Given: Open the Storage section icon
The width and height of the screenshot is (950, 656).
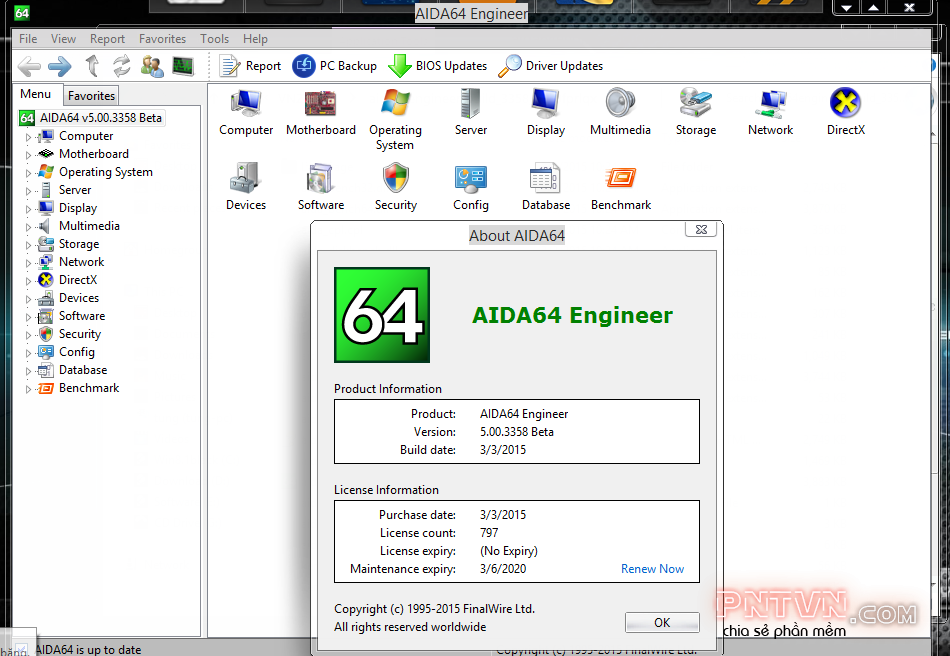Looking at the screenshot, I should (x=695, y=112).
